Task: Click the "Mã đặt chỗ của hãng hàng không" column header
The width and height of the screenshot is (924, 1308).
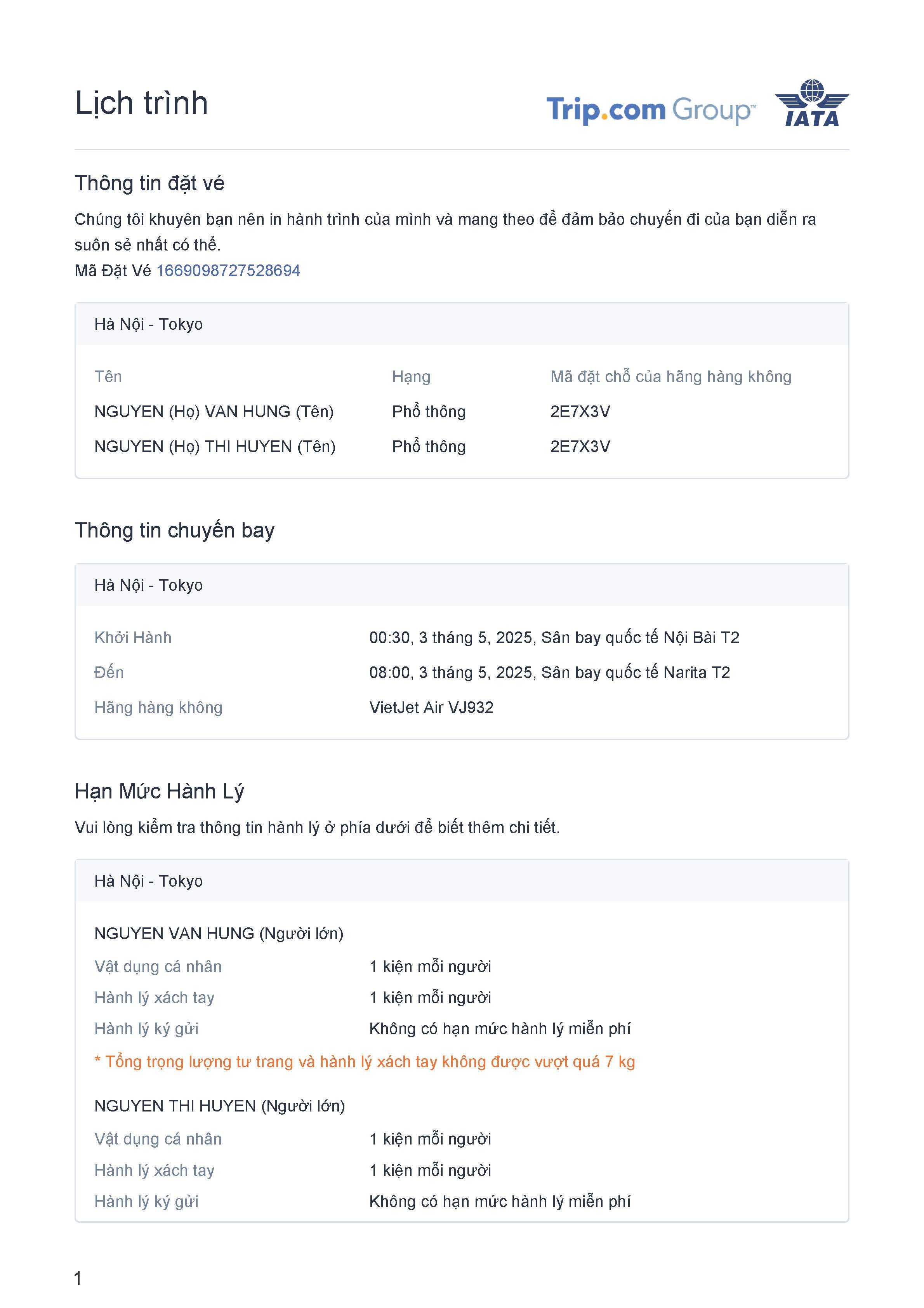Action: pos(670,377)
